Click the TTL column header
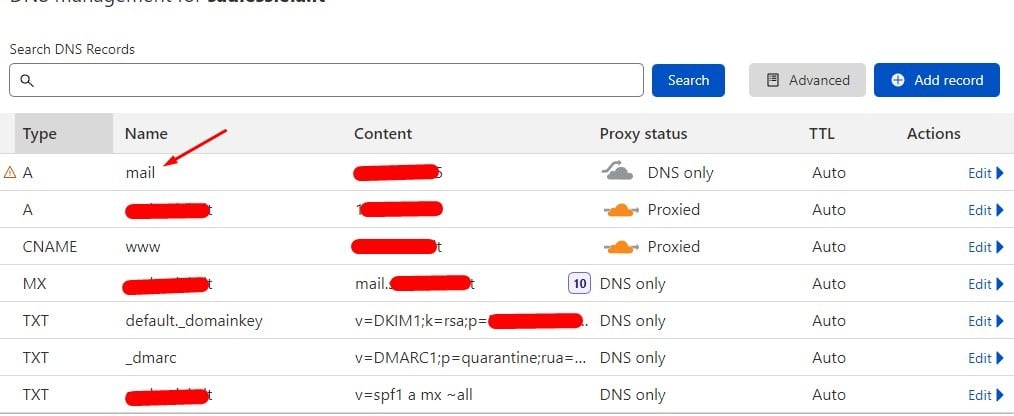This screenshot has height=416, width=1014. coord(821,134)
